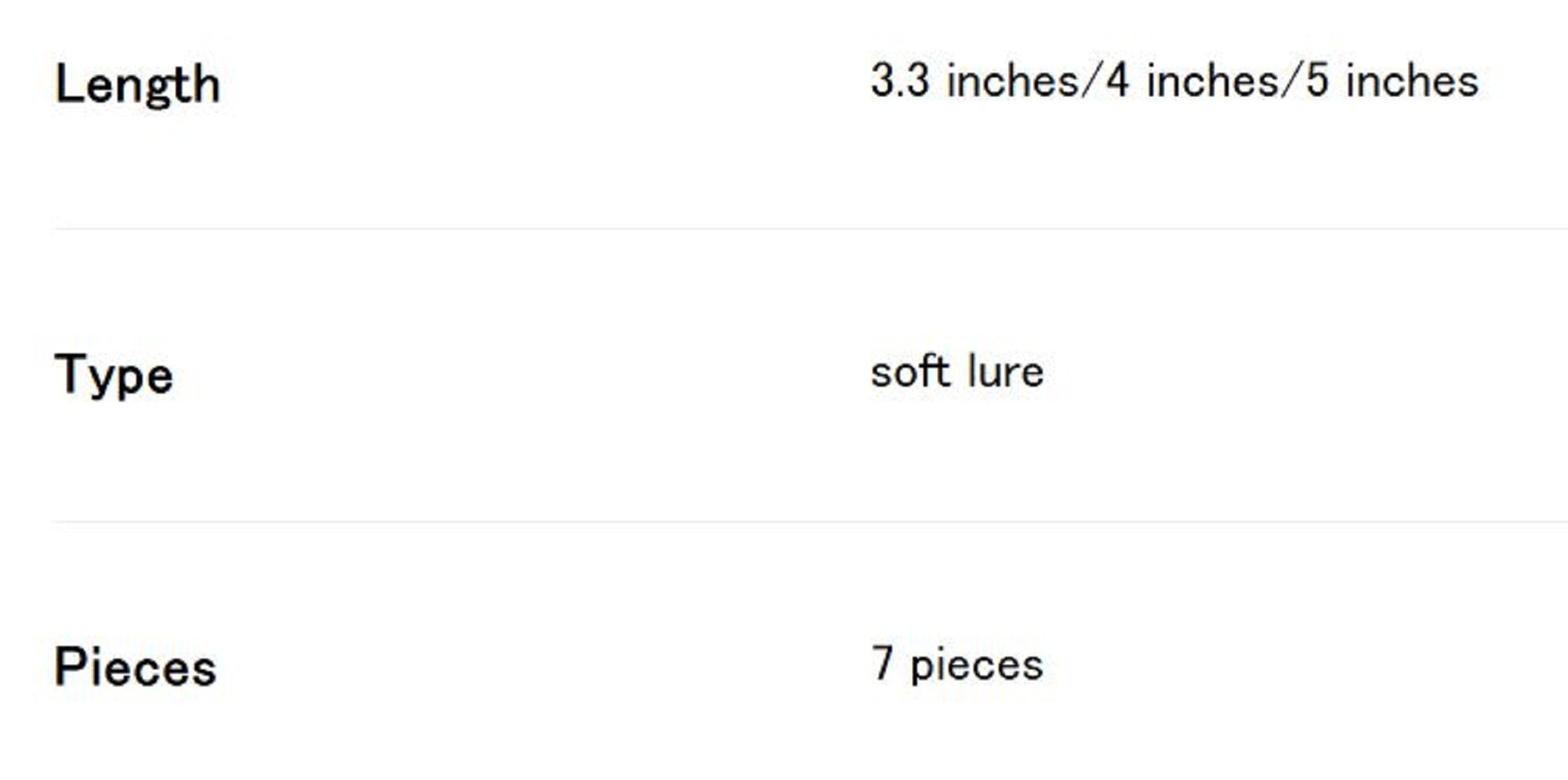
Task: Click the word "lure" in Type value
Action: point(1005,372)
